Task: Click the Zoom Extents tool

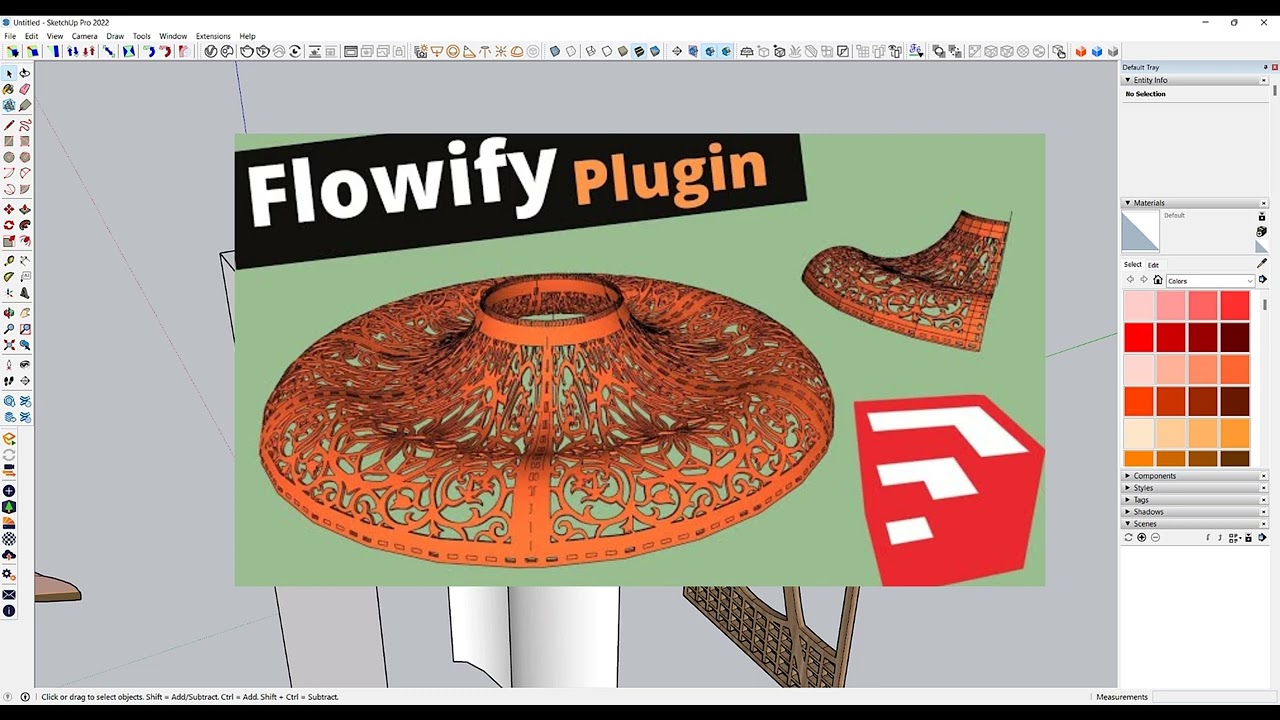Action: [9, 345]
